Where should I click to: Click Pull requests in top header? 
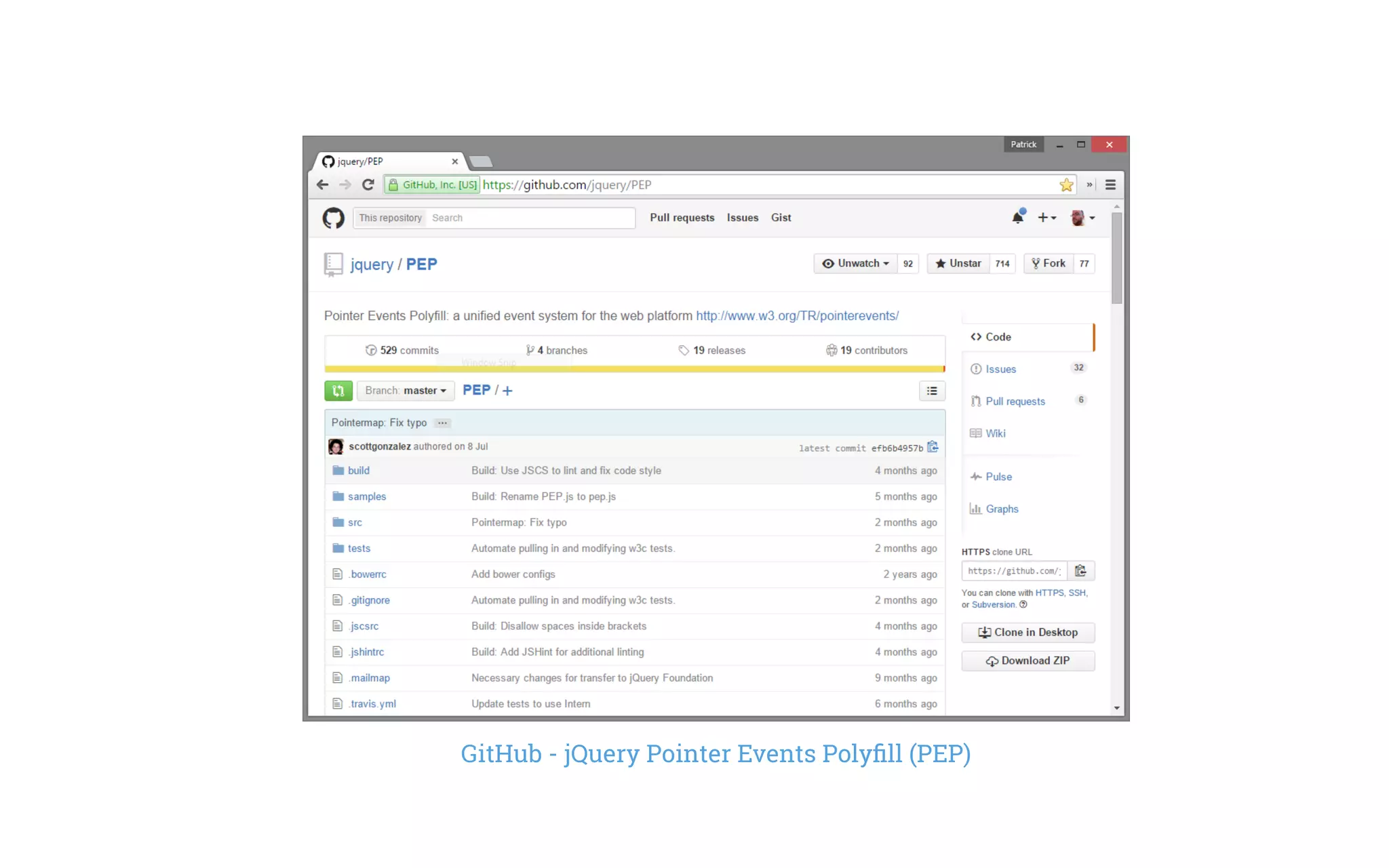pyautogui.click(x=682, y=218)
